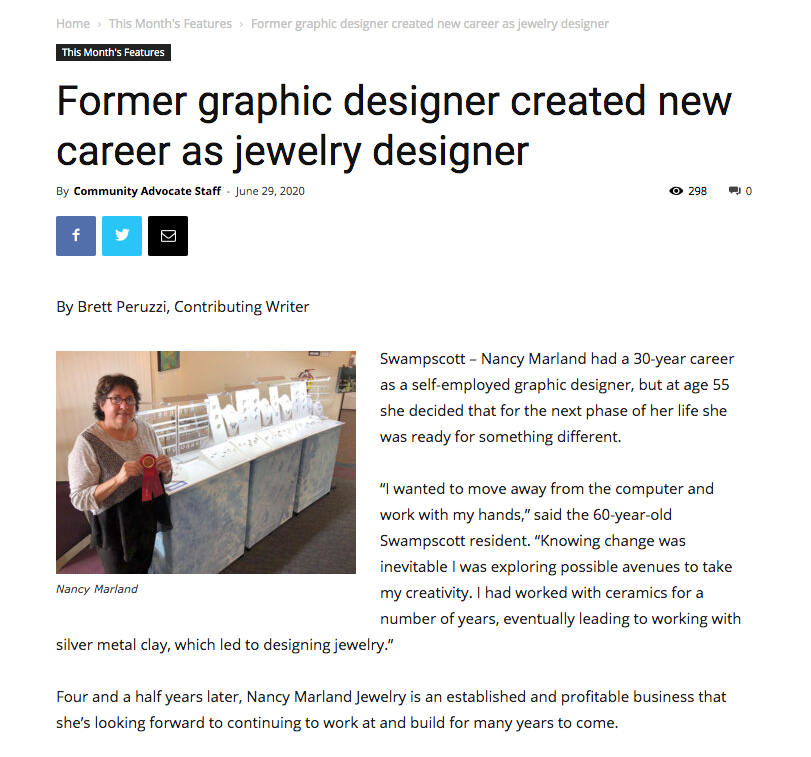
Task: Go to Home breadcrumb
Action: pyautogui.click(x=73, y=24)
